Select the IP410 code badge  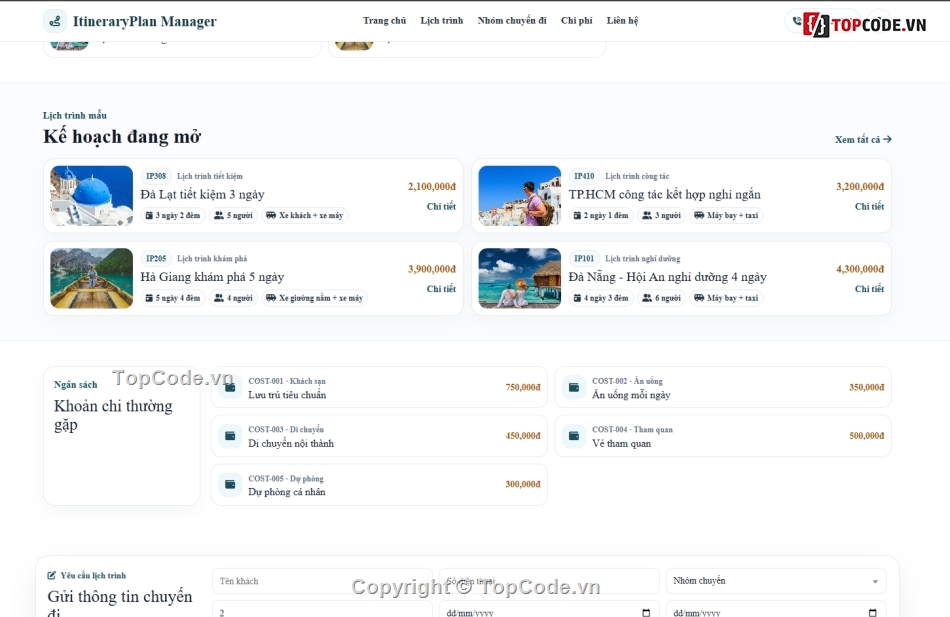584,176
